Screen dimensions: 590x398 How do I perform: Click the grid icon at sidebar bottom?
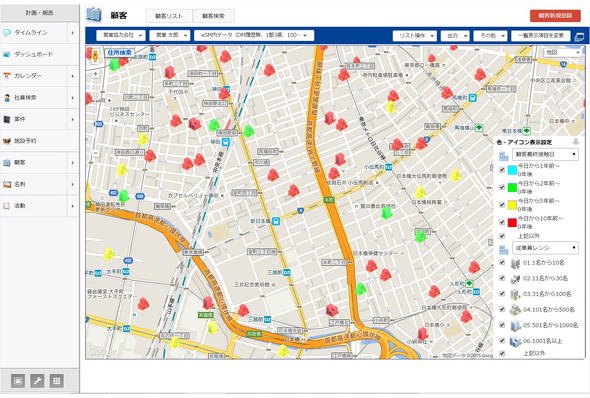coord(57,381)
